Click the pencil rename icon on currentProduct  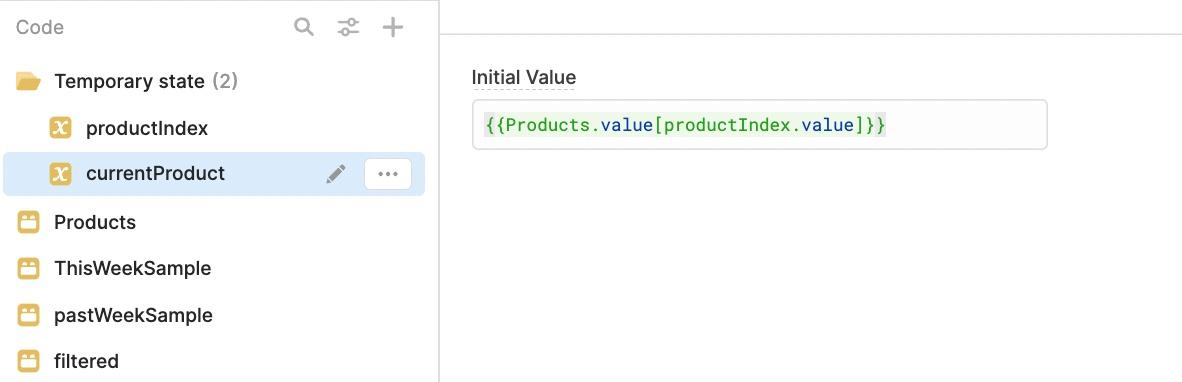point(336,174)
